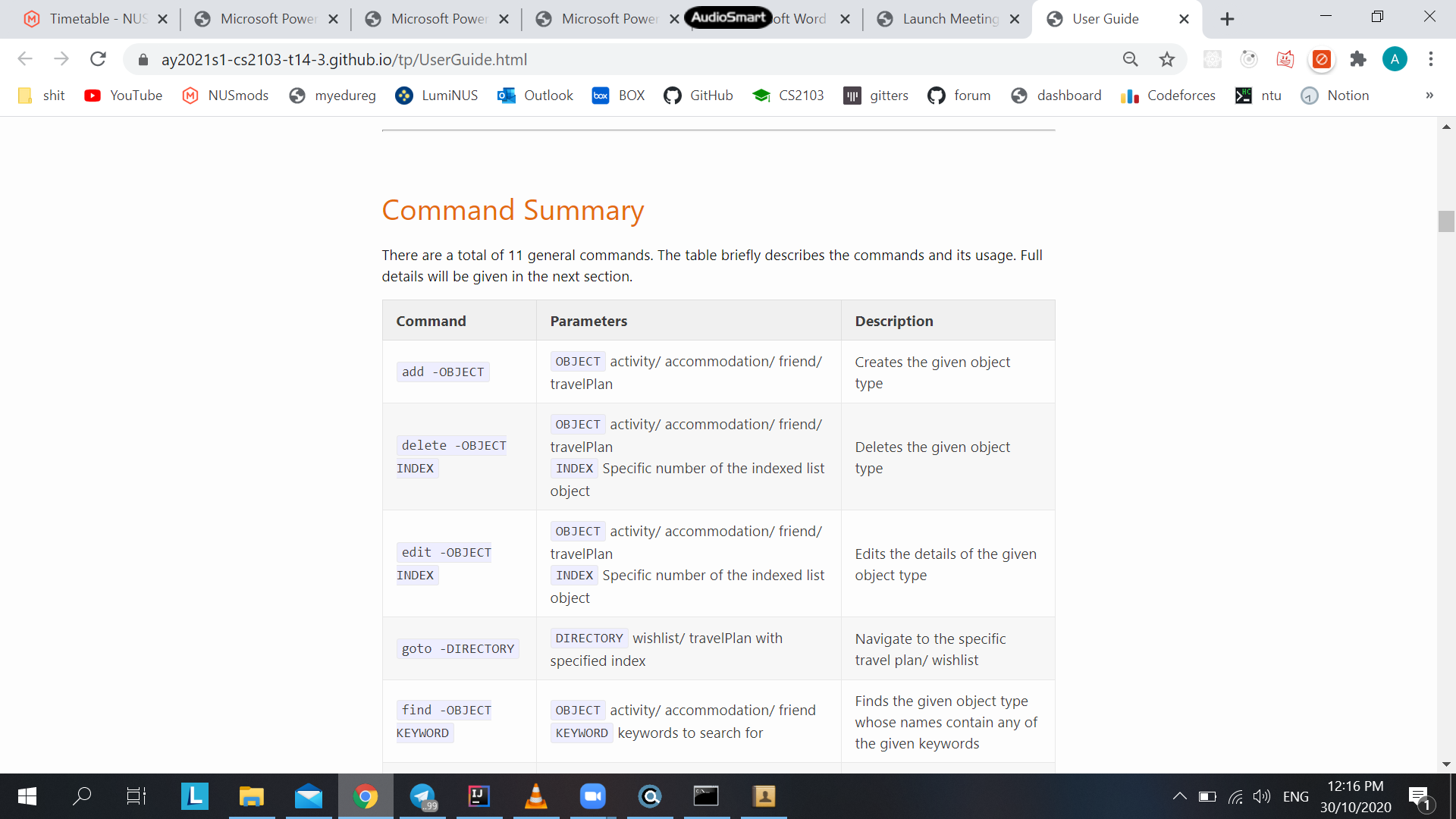This screenshot has width=1456, height=819.
Task: Open the YouTube bookmark
Action: click(x=124, y=96)
